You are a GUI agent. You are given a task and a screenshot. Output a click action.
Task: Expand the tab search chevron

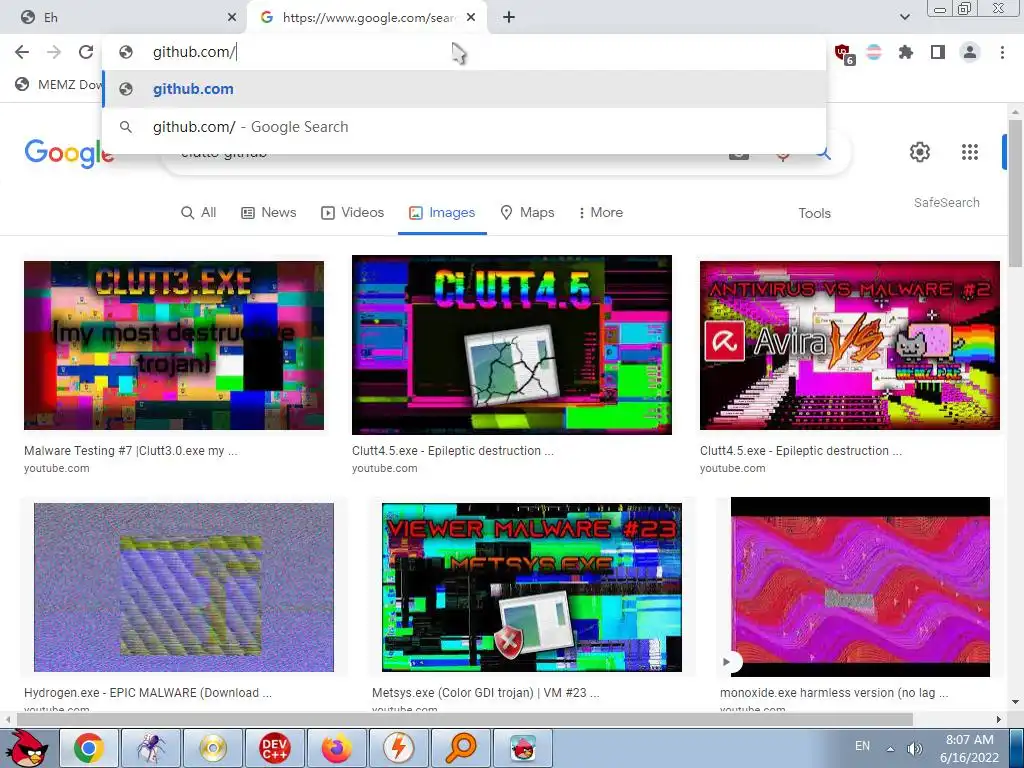(904, 18)
